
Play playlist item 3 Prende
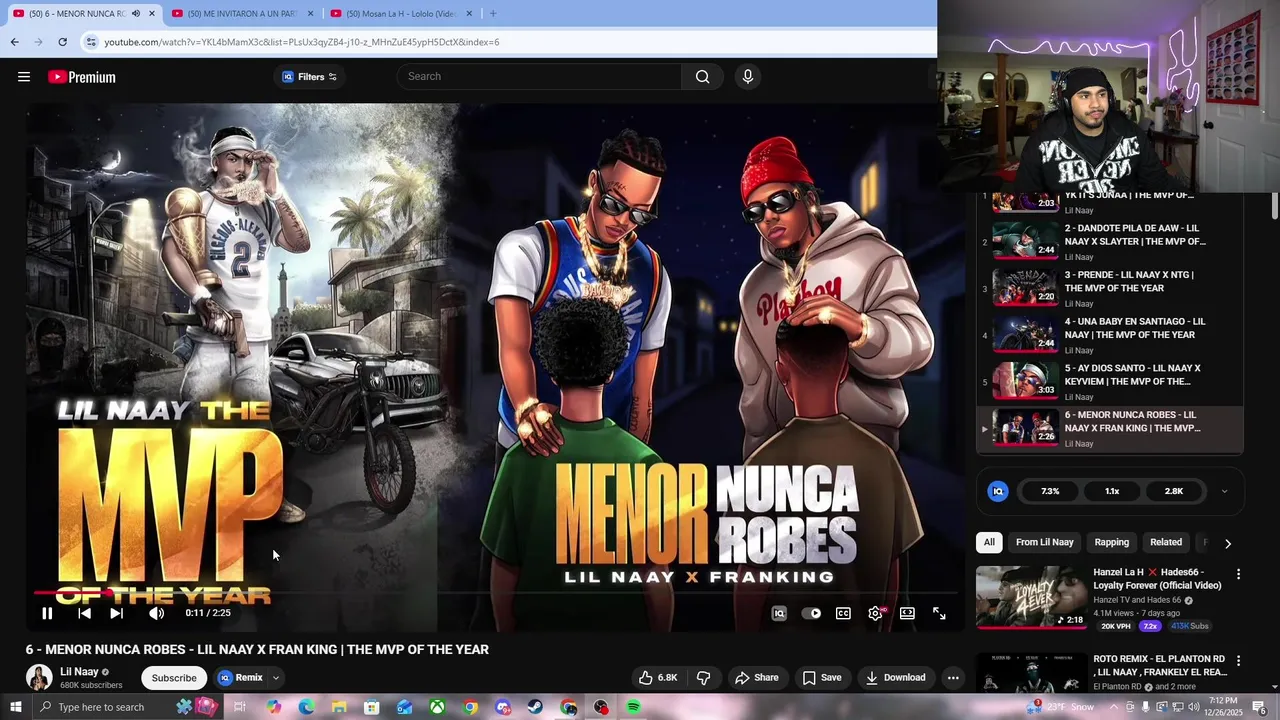click(1110, 288)
